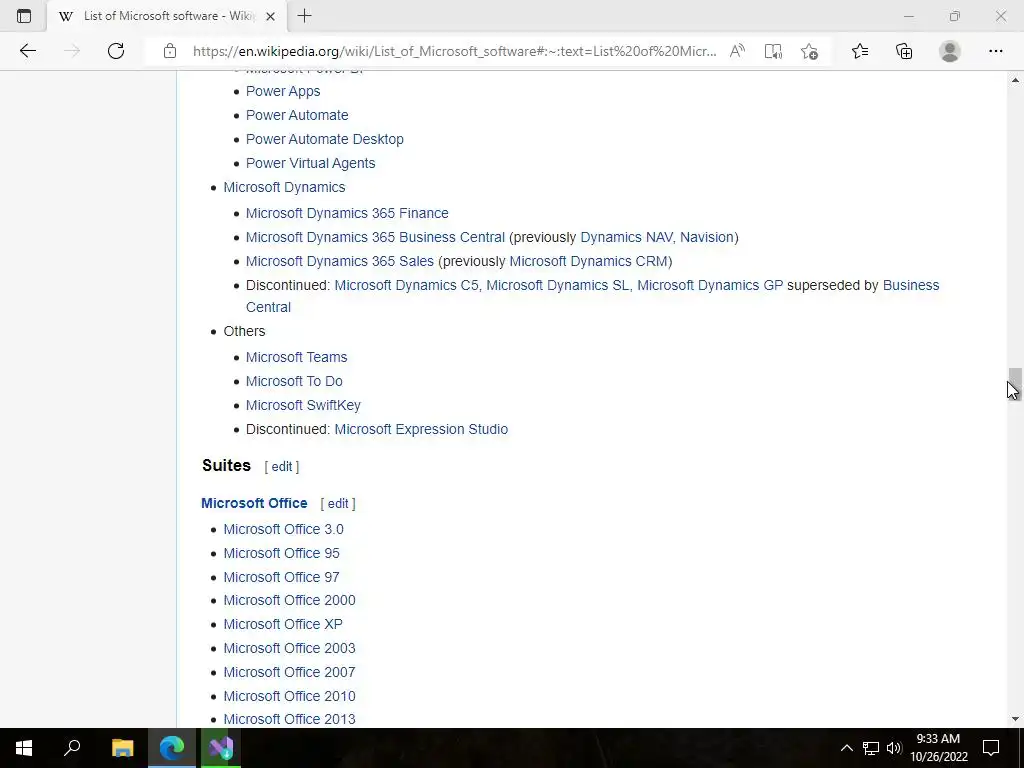Open the Power Virtual Agents link

click(310, 163)
